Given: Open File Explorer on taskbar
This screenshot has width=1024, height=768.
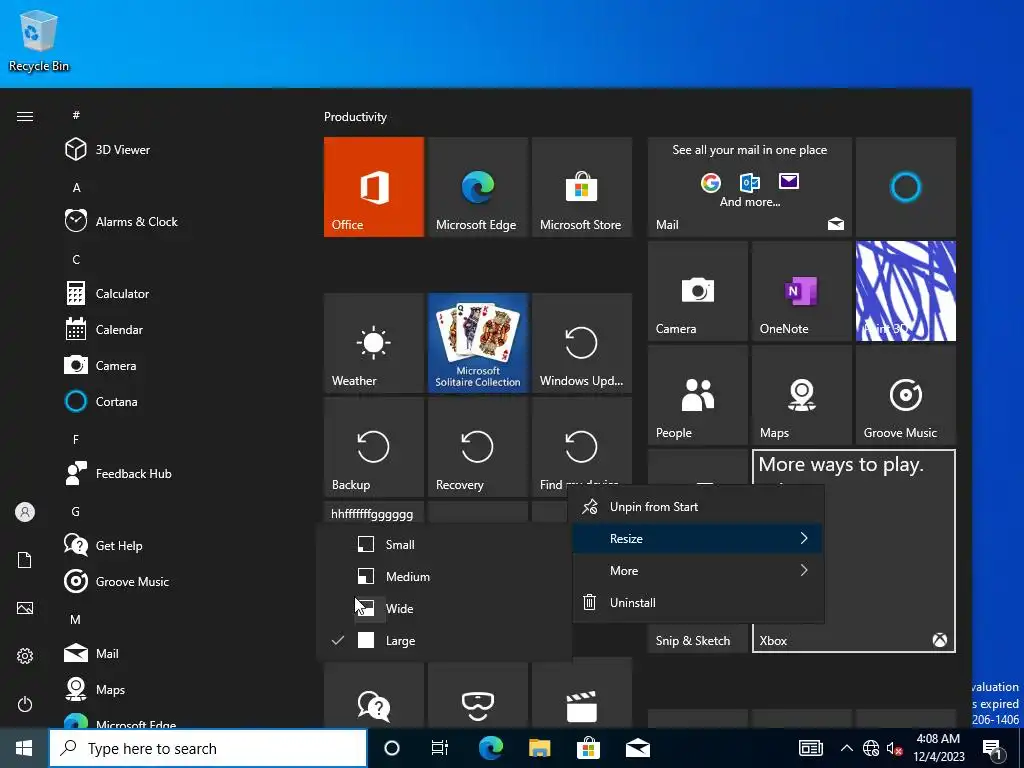Looking at the screenshot, I should pyautogui.click(x=539, y=748).
